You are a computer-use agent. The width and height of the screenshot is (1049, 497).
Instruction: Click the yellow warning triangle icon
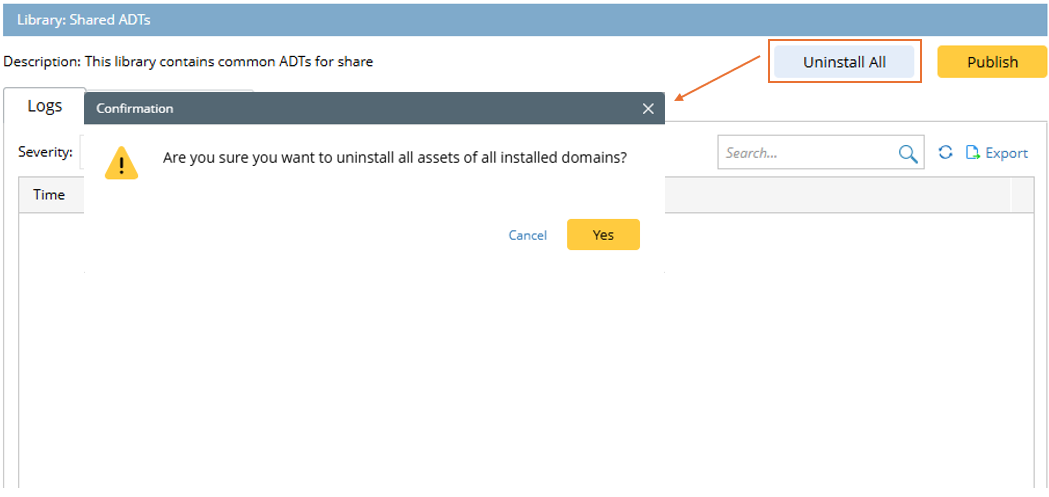(122, 162)
